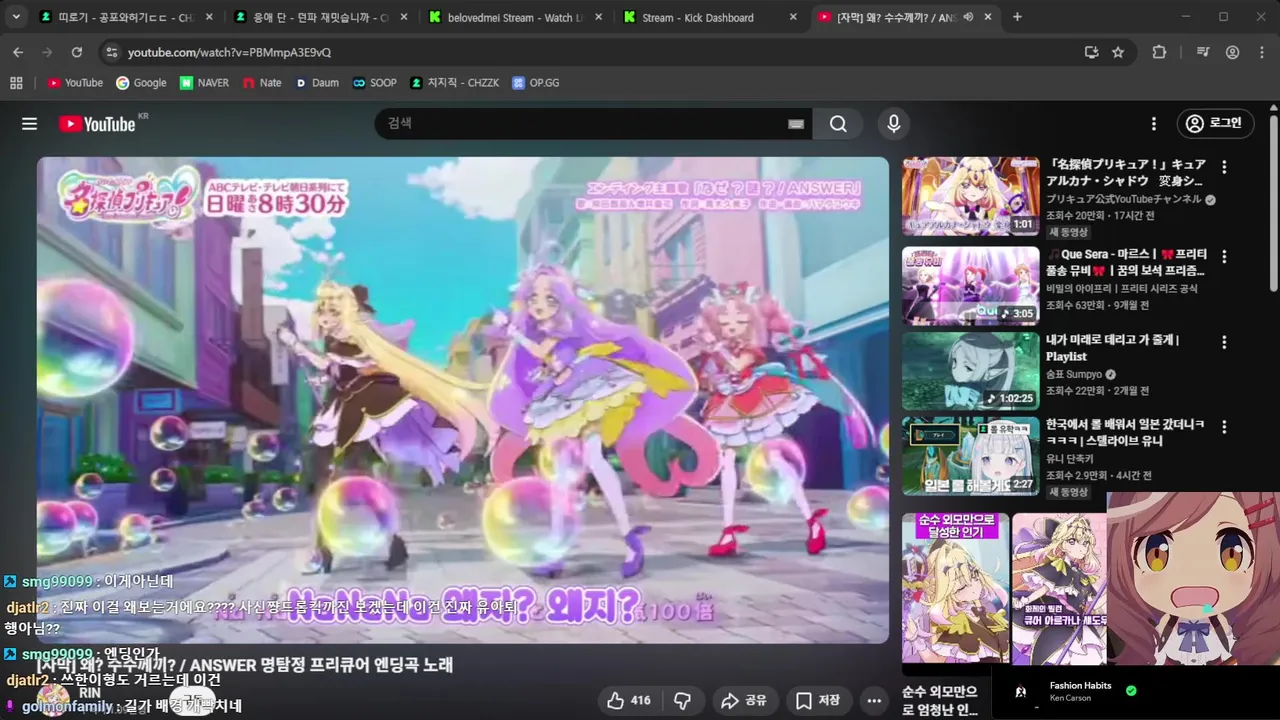
Task: Open the 1:02:25 Playlist thumbnail
Action: (971, 371)
